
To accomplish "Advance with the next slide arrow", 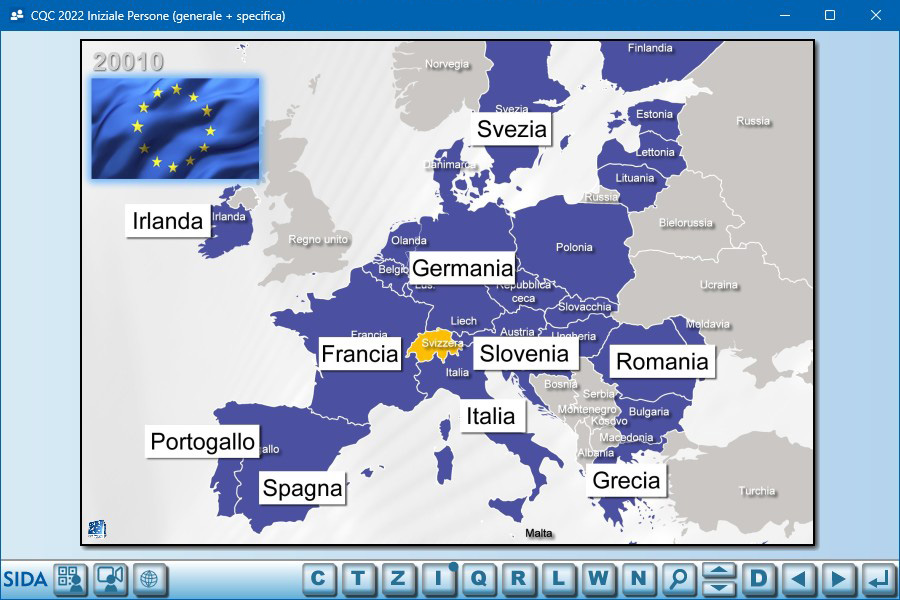I will click(x=838, y=579).
